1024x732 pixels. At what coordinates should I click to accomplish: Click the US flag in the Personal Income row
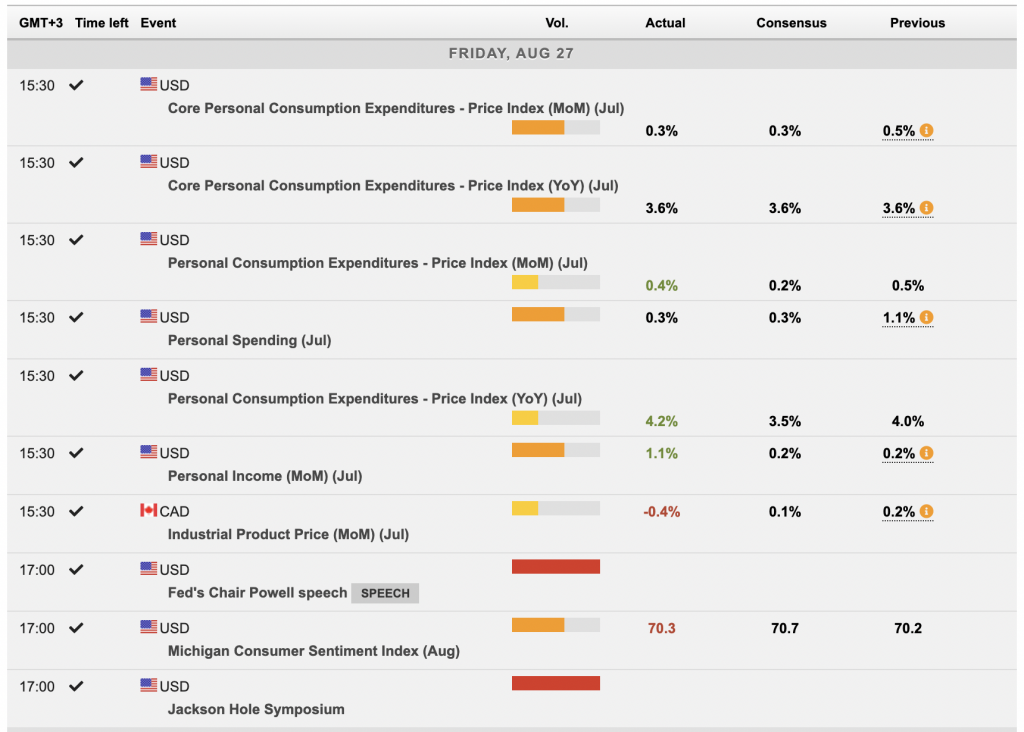[x=148, y=452]
